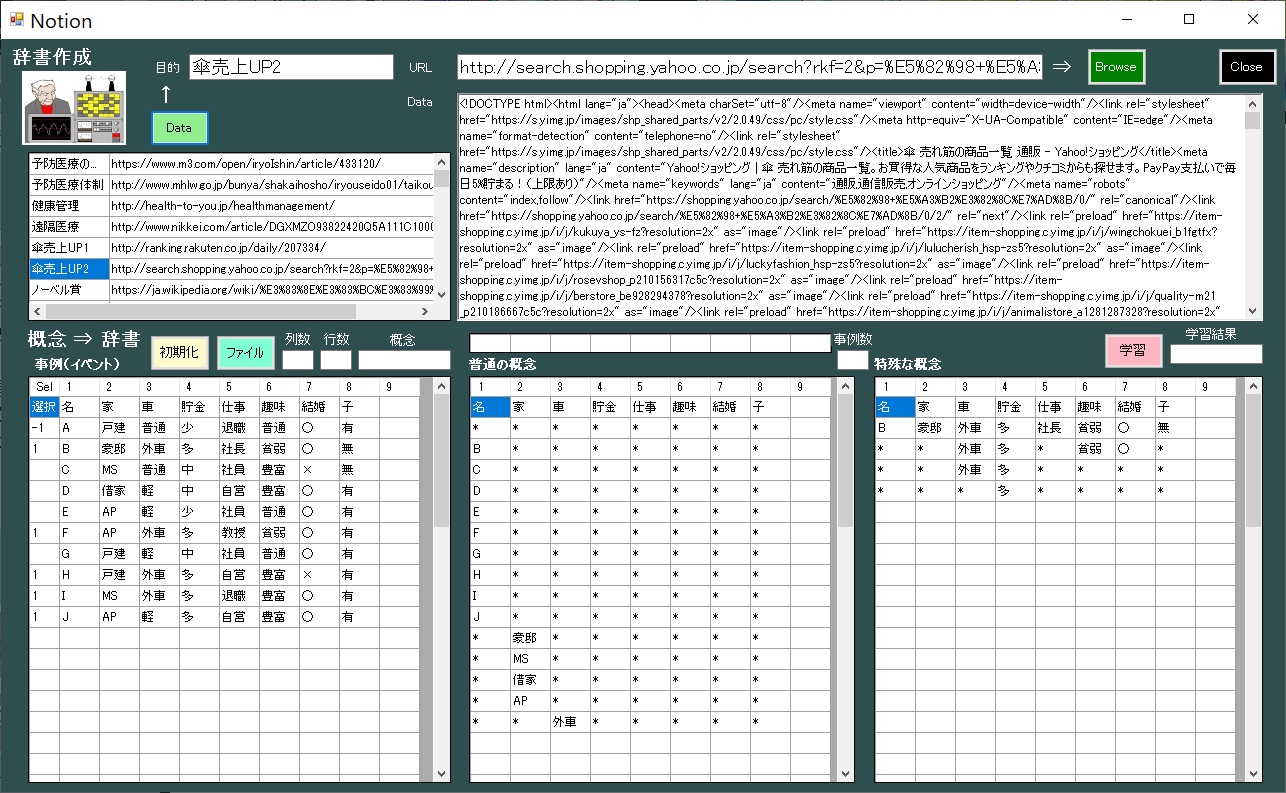Select 傘売上UP1 row in the URL list
Viewport: 1286px width, 793px height.
click(x=68, y=247)
